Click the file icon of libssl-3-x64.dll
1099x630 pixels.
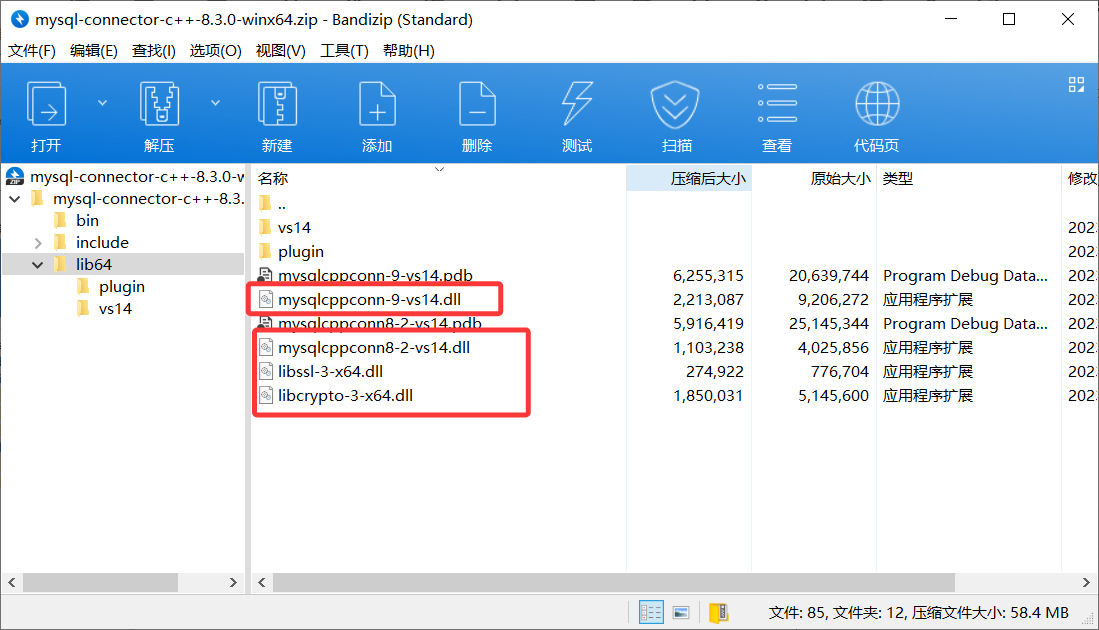pyautogui.click(x=266, y=371)
